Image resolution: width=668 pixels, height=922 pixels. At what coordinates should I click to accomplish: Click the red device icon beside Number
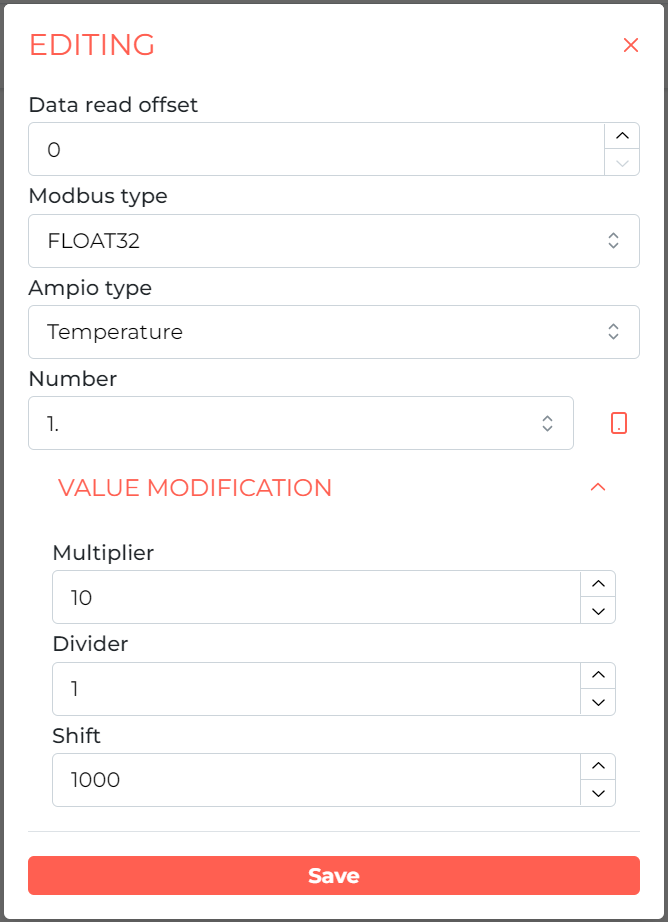pyautogui.click(x=619, y=423)
